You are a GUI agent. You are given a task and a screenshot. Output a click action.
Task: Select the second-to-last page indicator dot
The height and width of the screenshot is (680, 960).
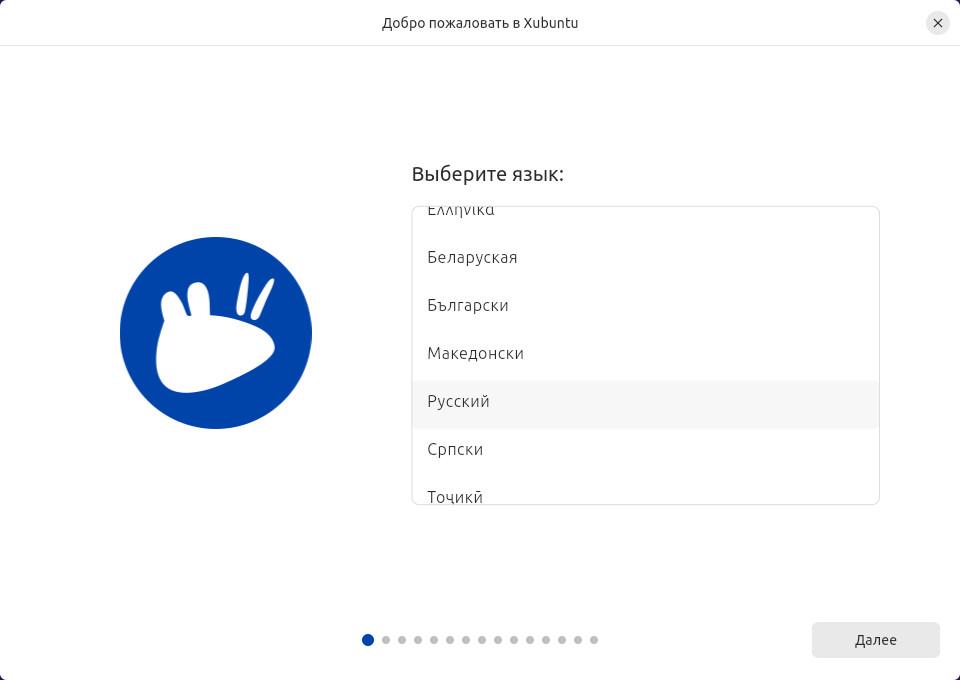tap(578, 640)
